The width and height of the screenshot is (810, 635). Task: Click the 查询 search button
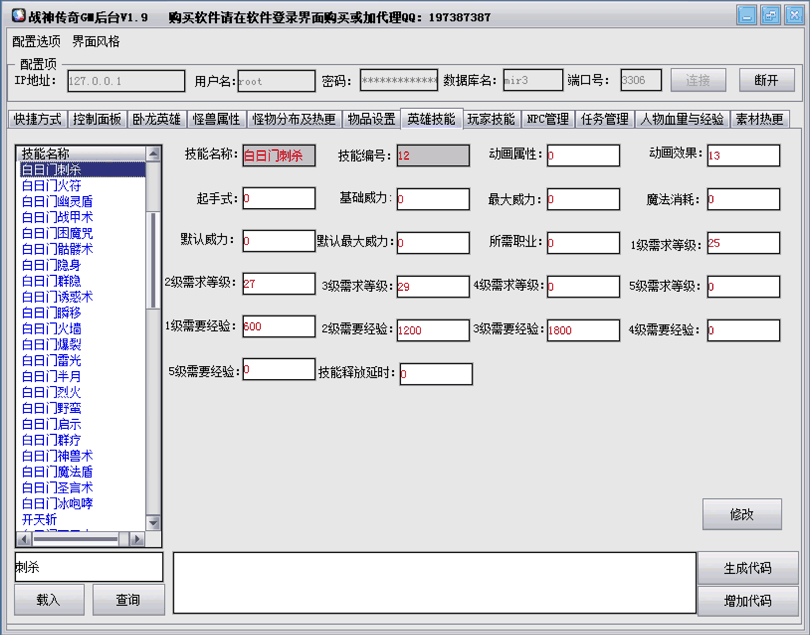(x=128, y=600)
